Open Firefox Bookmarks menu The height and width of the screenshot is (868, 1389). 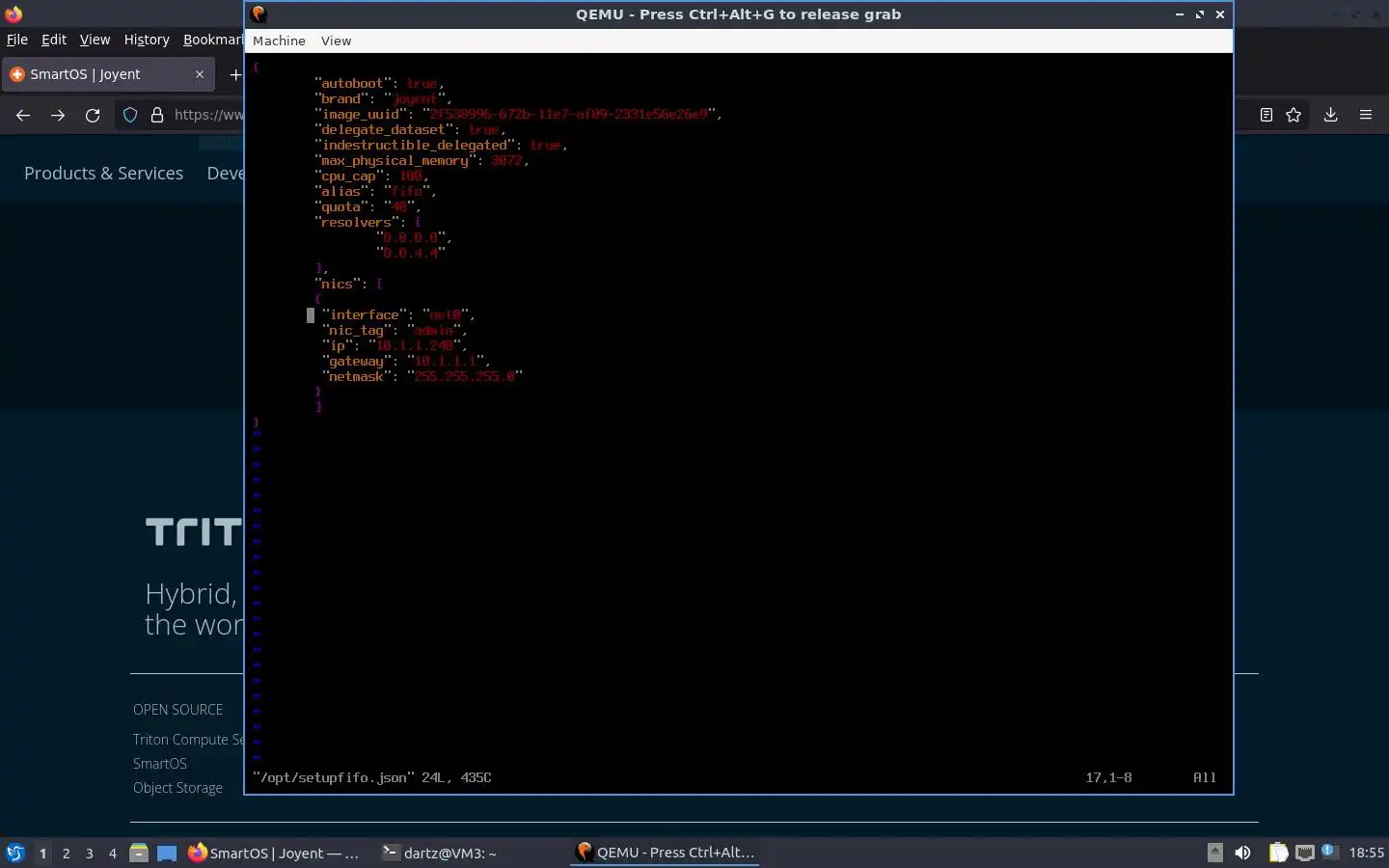coord(212,40)
